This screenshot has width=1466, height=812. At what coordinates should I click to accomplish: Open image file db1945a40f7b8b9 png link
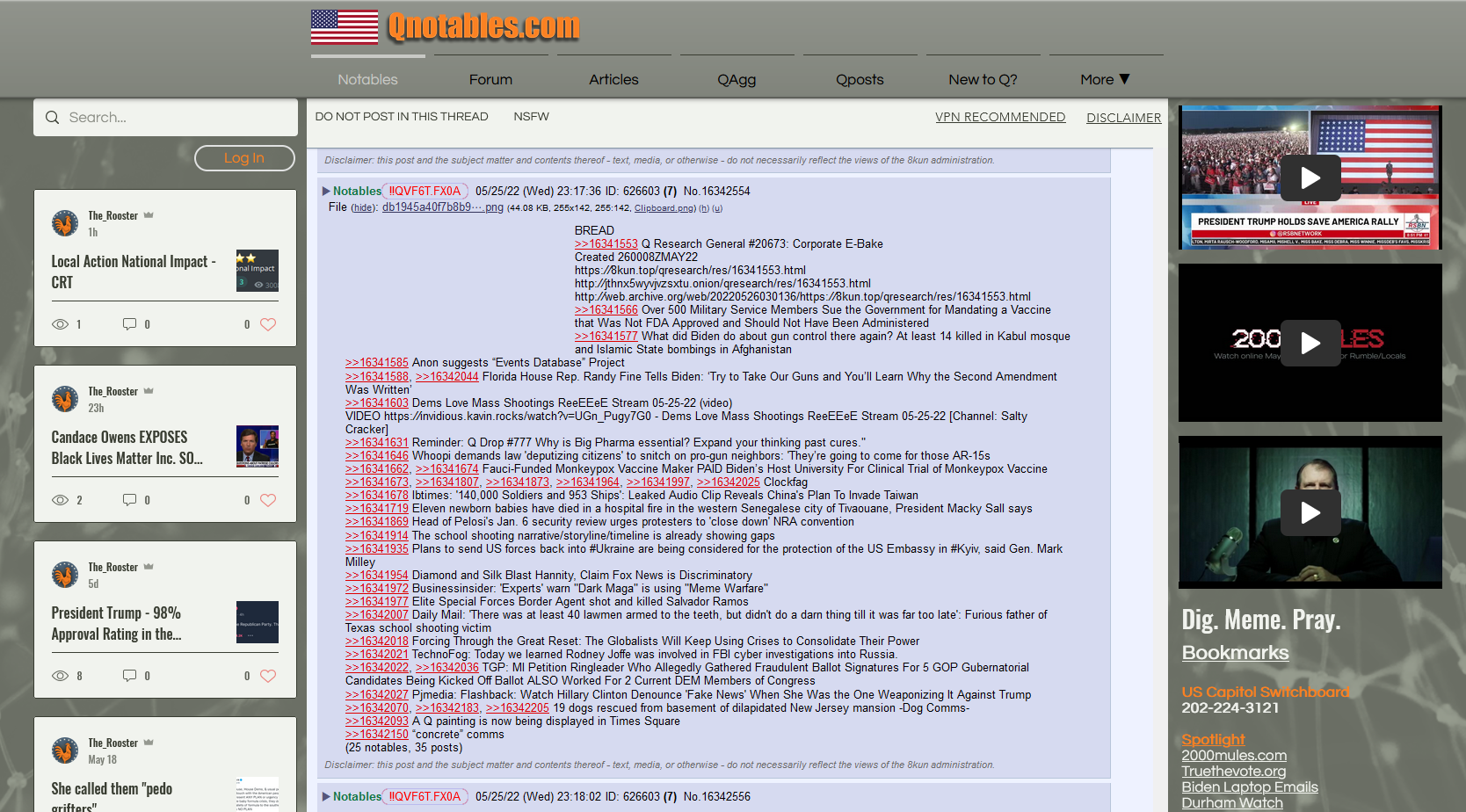tap(443, 207)
